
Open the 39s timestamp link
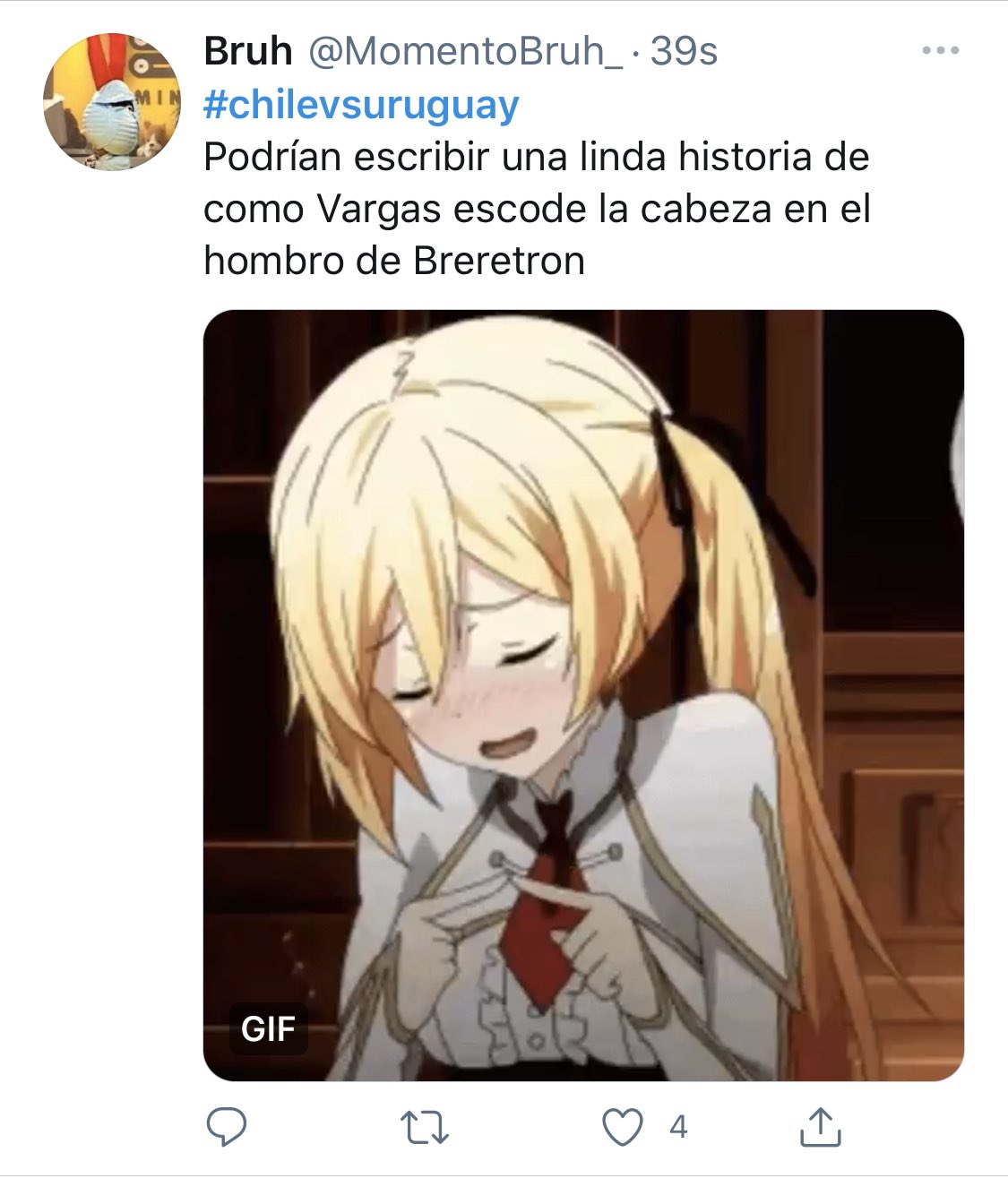coord(684,51)
